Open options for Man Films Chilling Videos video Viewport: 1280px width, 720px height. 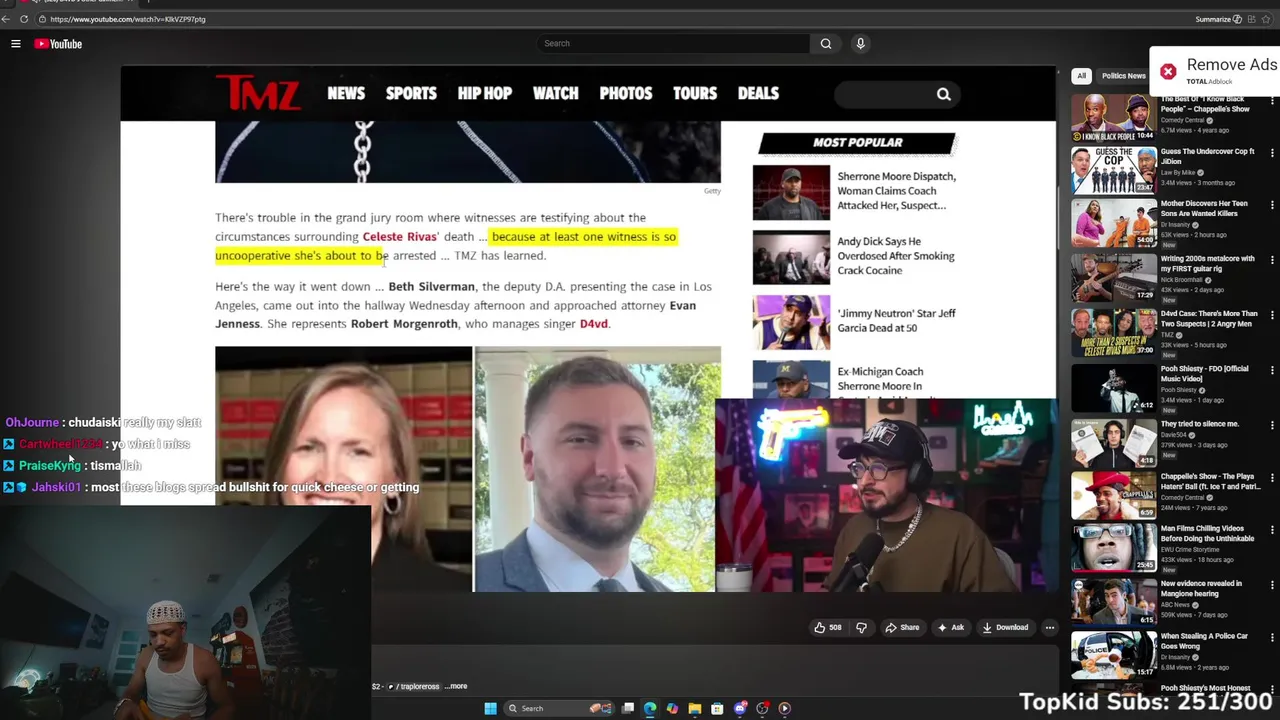(x=1272, y=530)
